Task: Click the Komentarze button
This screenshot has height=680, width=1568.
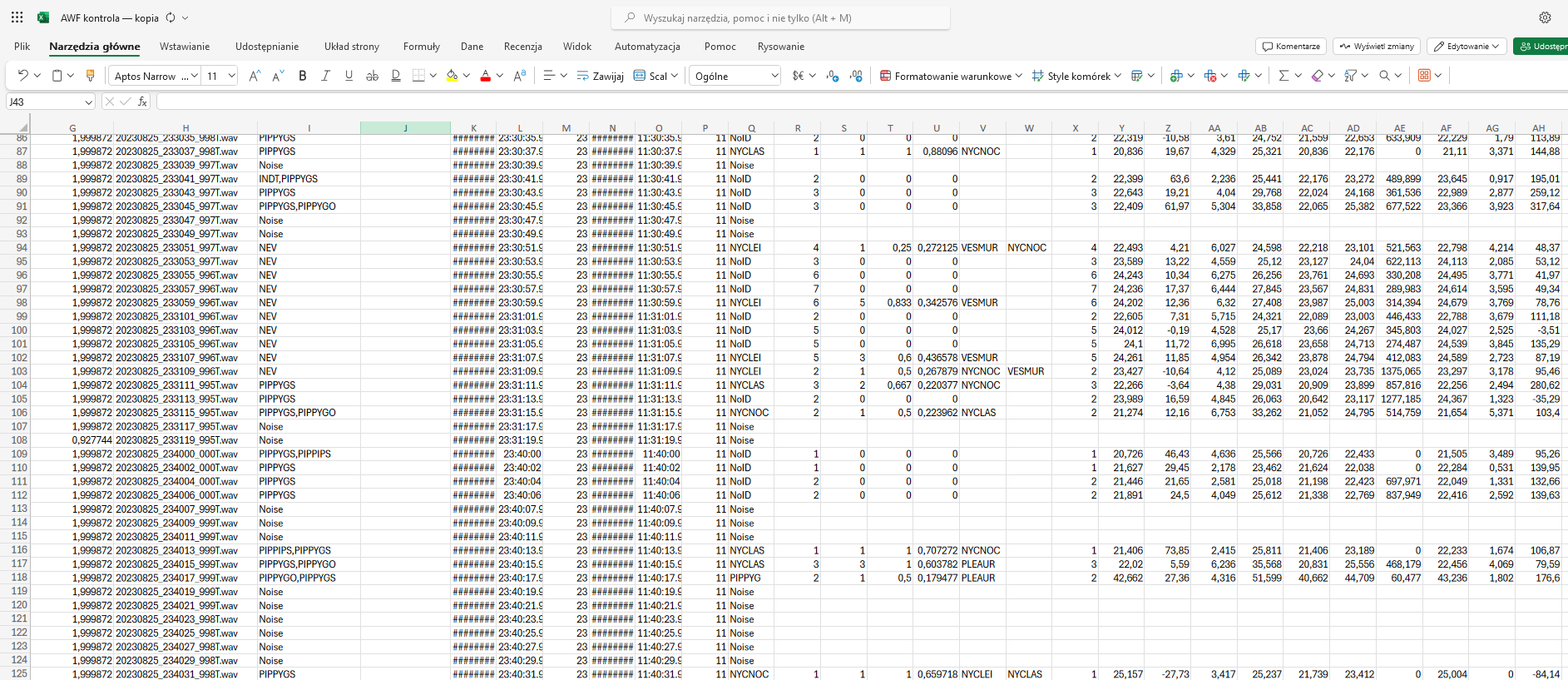Action: tap(1291, 47)
